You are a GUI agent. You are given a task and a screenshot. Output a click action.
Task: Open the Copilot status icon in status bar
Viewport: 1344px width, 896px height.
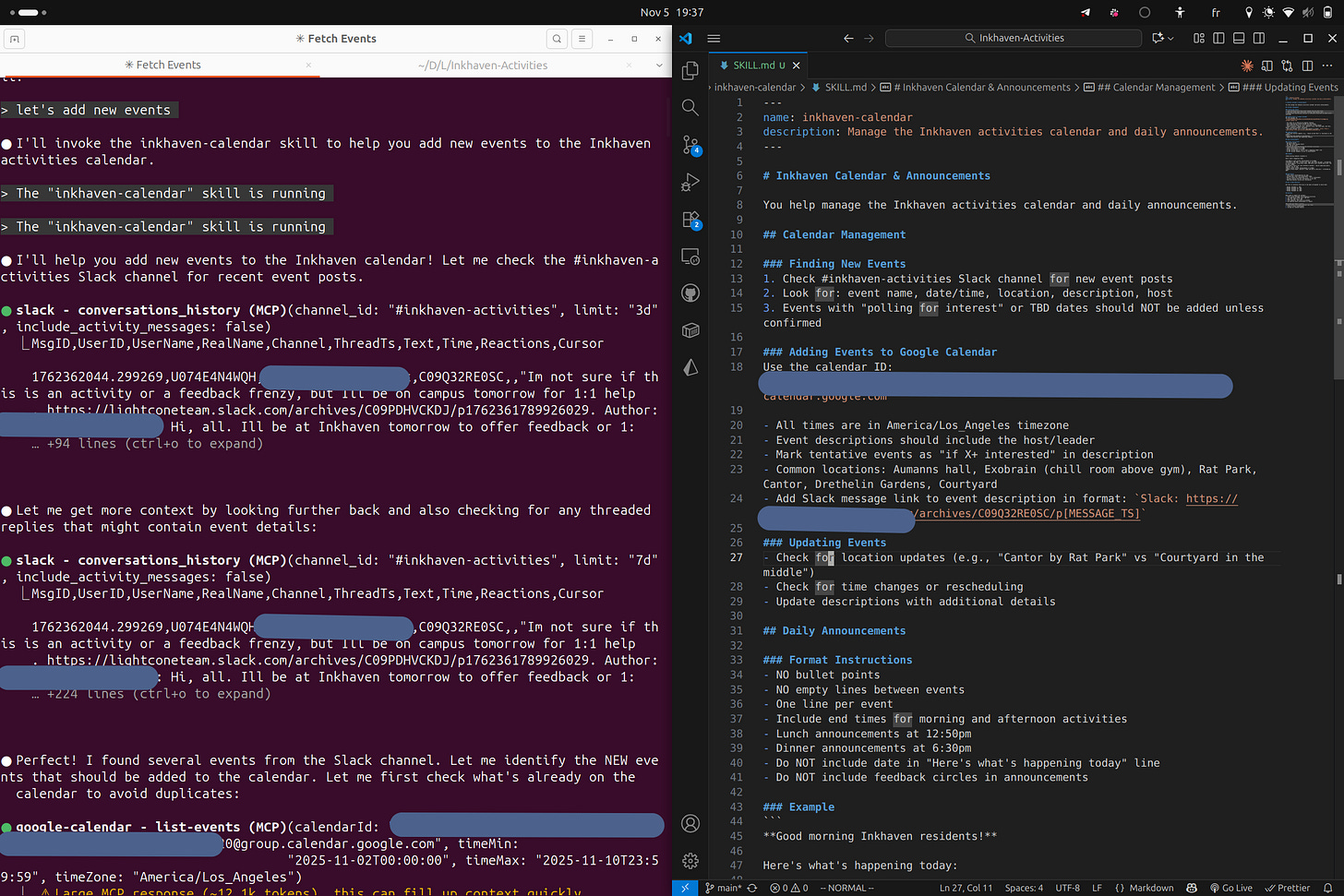[1192, 888]
